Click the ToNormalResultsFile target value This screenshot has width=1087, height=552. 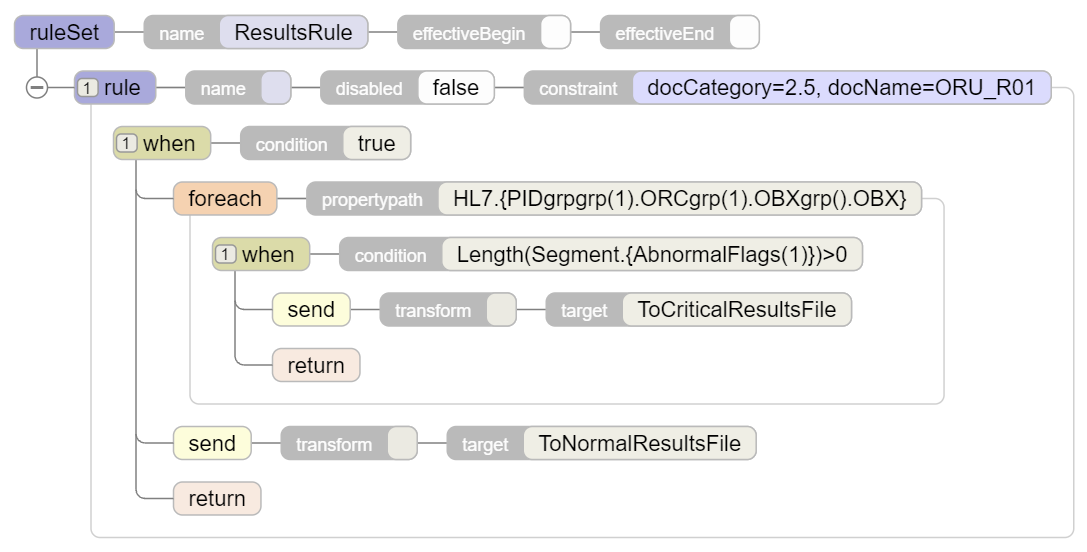(639, 443)
